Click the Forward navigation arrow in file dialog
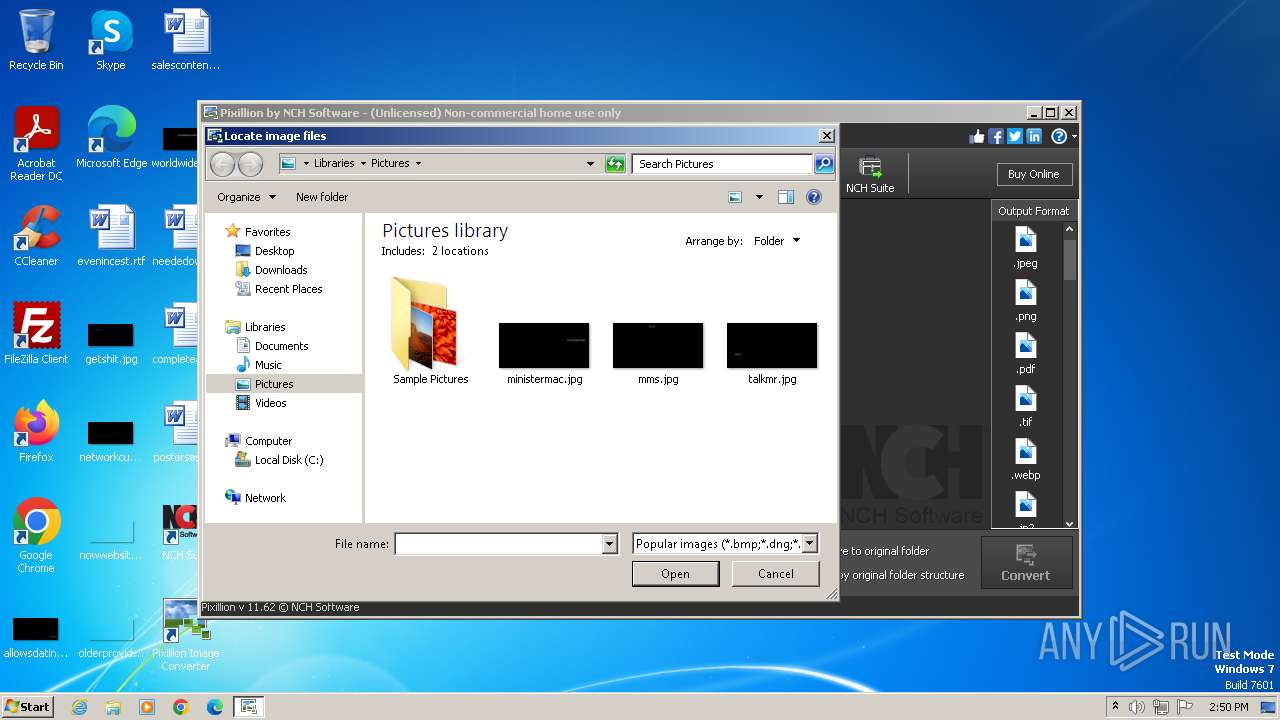This screenshot has height=720, width=1280. click(x=250, y=164)
